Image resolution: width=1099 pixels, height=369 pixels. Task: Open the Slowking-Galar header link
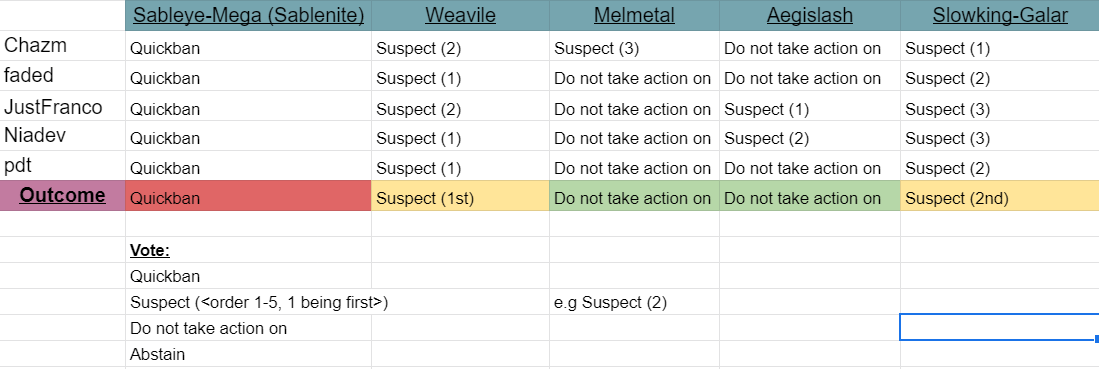(1000, 15)
